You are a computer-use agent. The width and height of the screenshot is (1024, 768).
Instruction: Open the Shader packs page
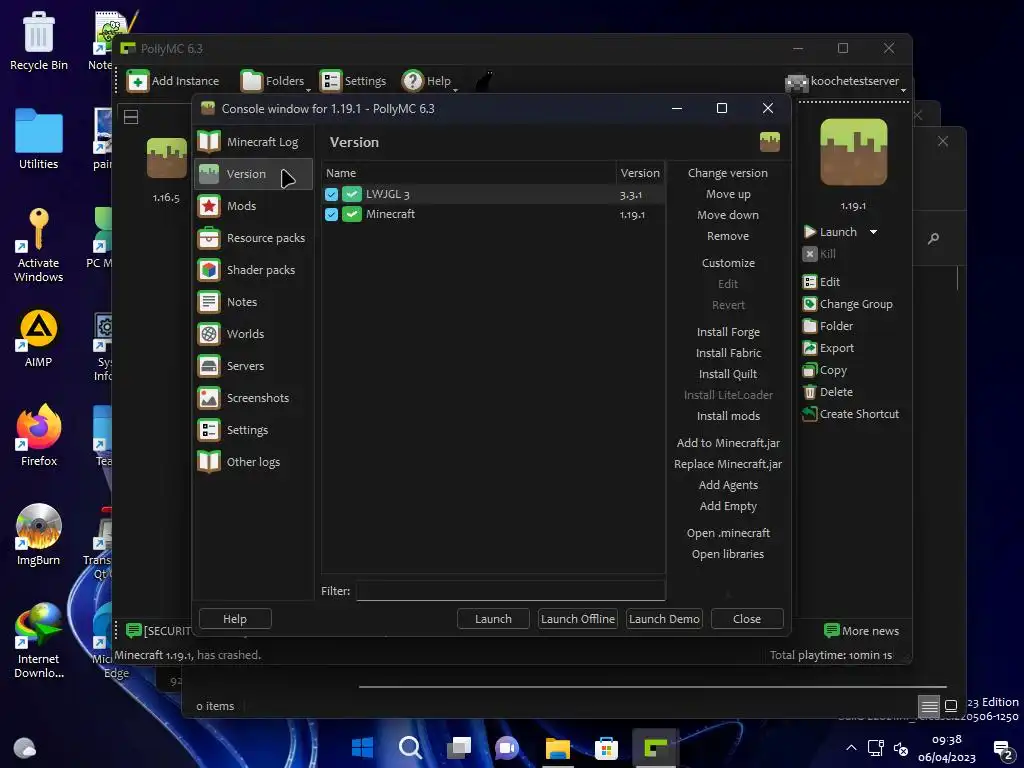[253, 270]
